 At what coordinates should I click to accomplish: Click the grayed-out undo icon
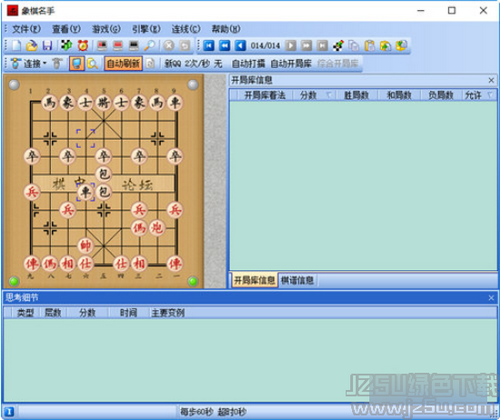pyautogui.click(x=185, y=45)
